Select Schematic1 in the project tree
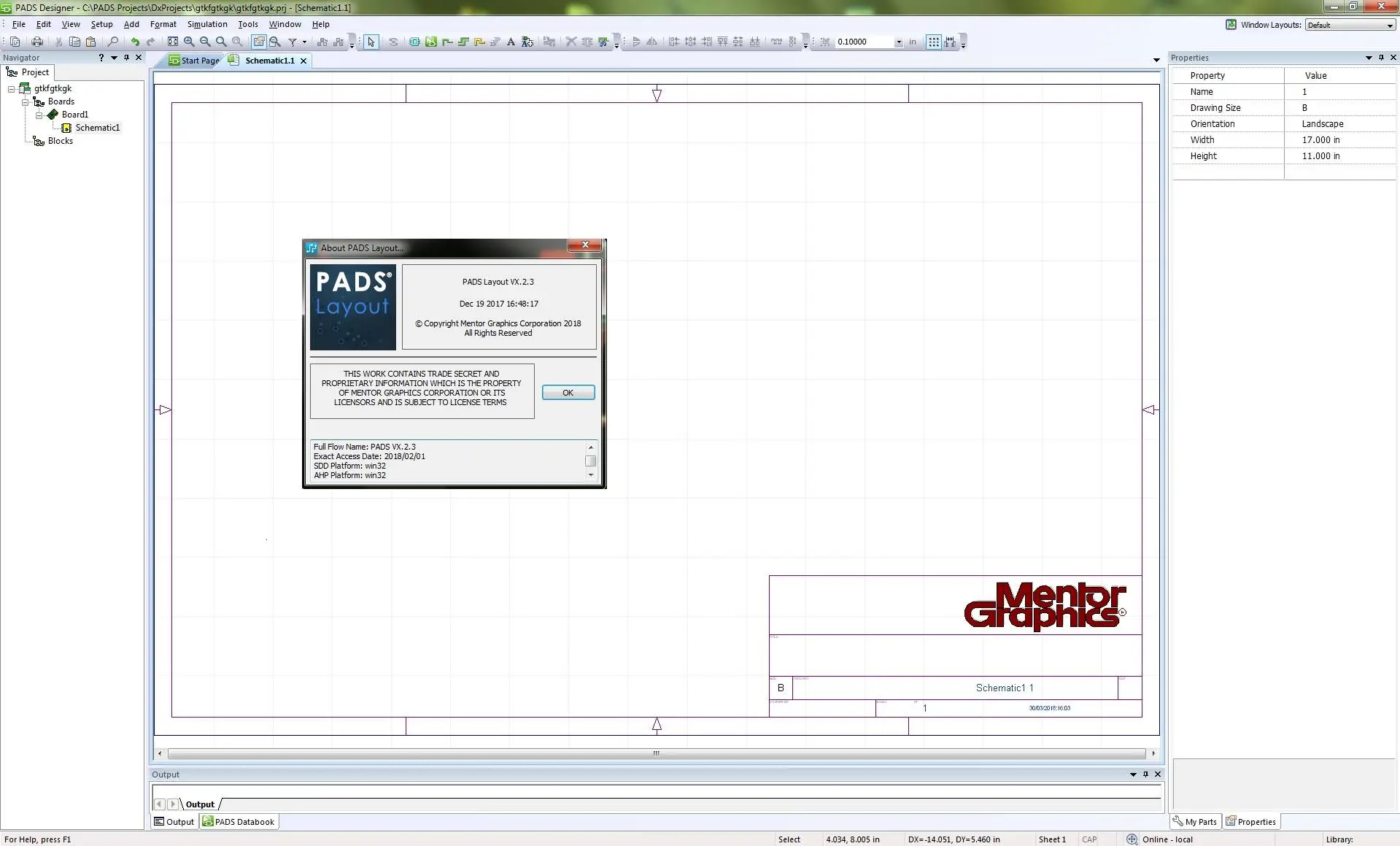1400x846 pixels. (x=97, y=128)
